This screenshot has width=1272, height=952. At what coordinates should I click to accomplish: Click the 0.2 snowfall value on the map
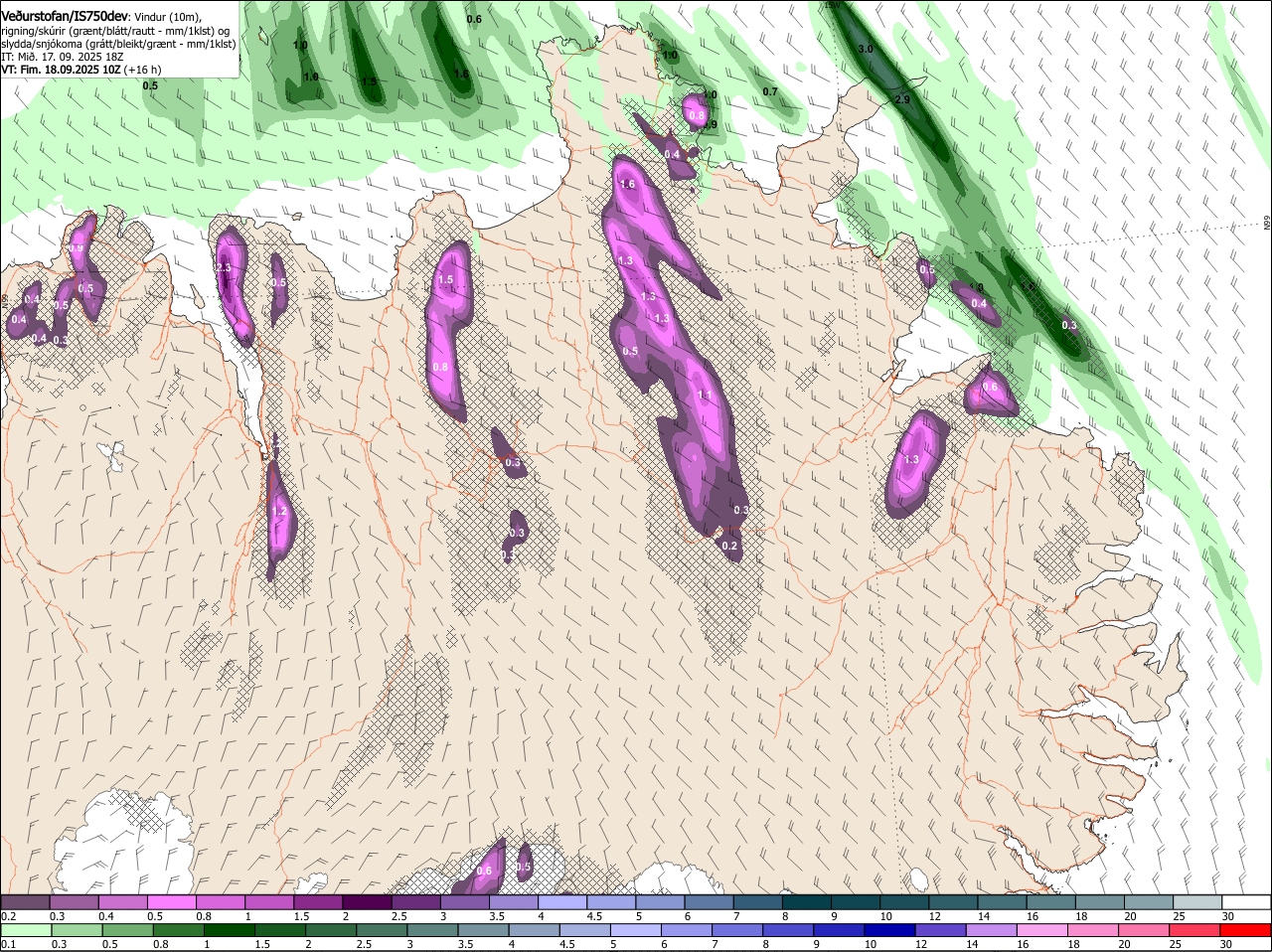[x=729, y=546]
